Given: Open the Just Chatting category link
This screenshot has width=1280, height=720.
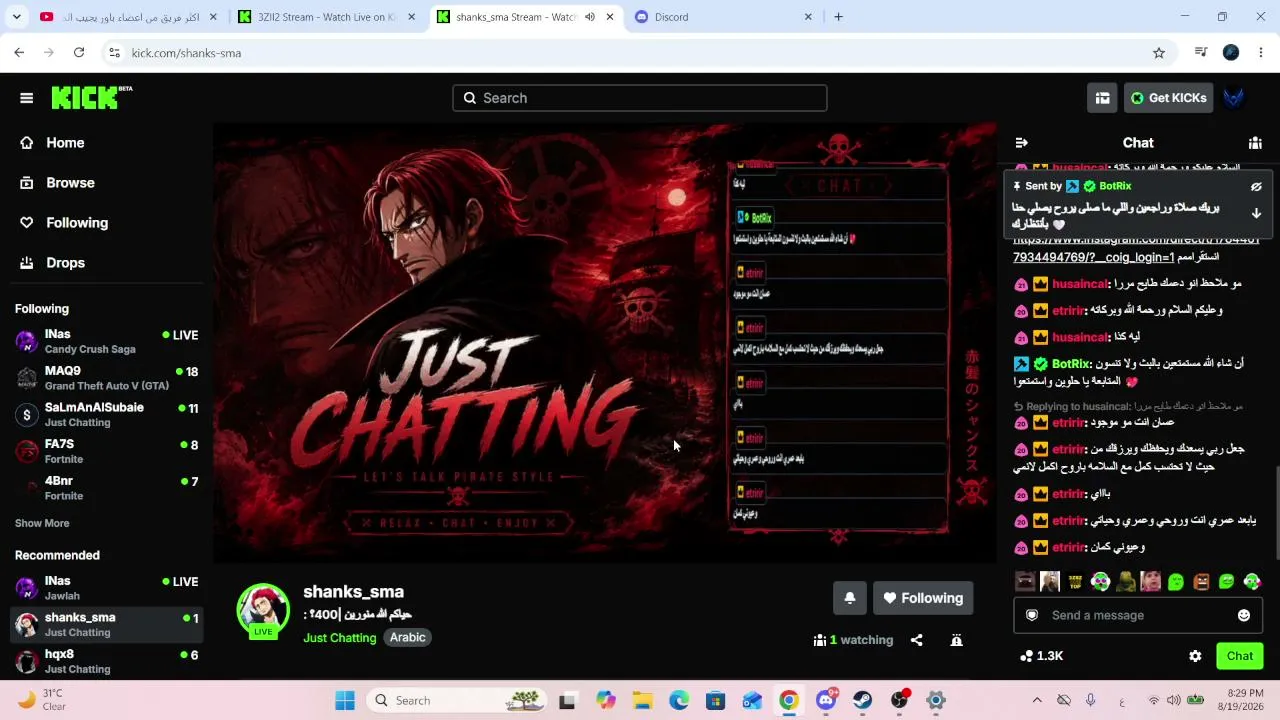Looking at the screenshot, I should (x=340, y=638).
